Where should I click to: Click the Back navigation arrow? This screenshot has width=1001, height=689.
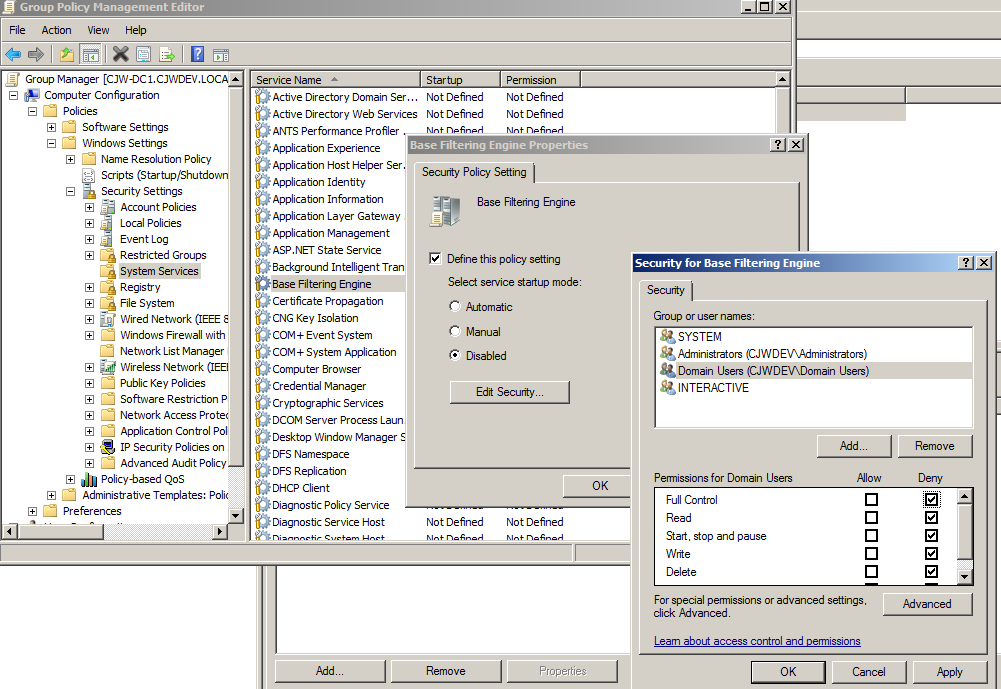(11, 54)
